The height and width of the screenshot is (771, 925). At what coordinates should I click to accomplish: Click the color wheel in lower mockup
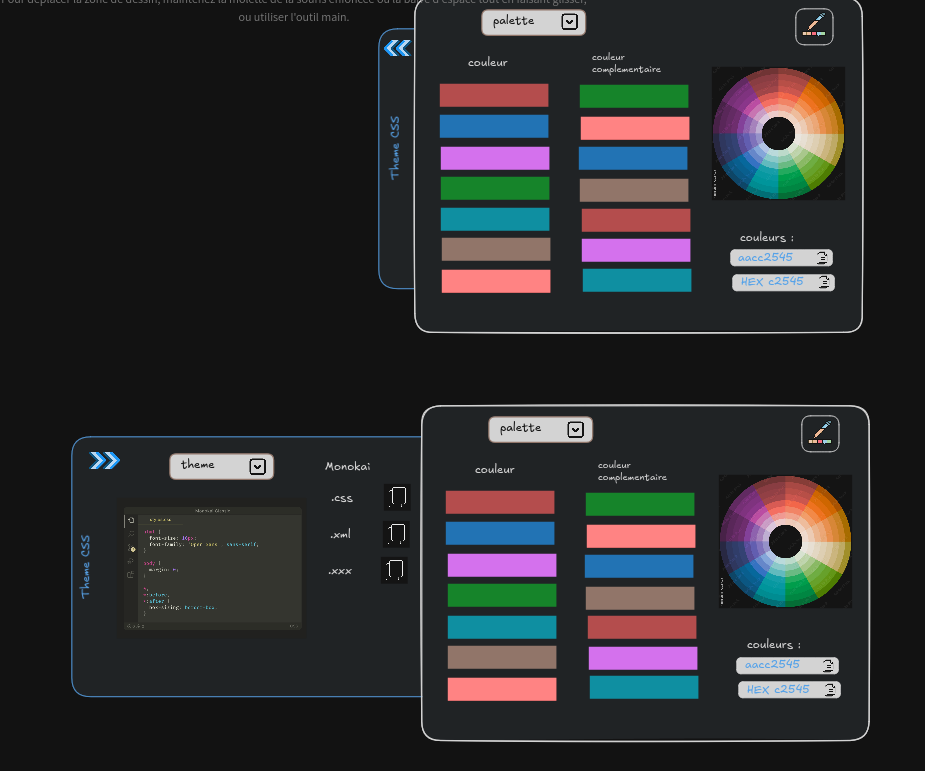[x=785, y=540]
